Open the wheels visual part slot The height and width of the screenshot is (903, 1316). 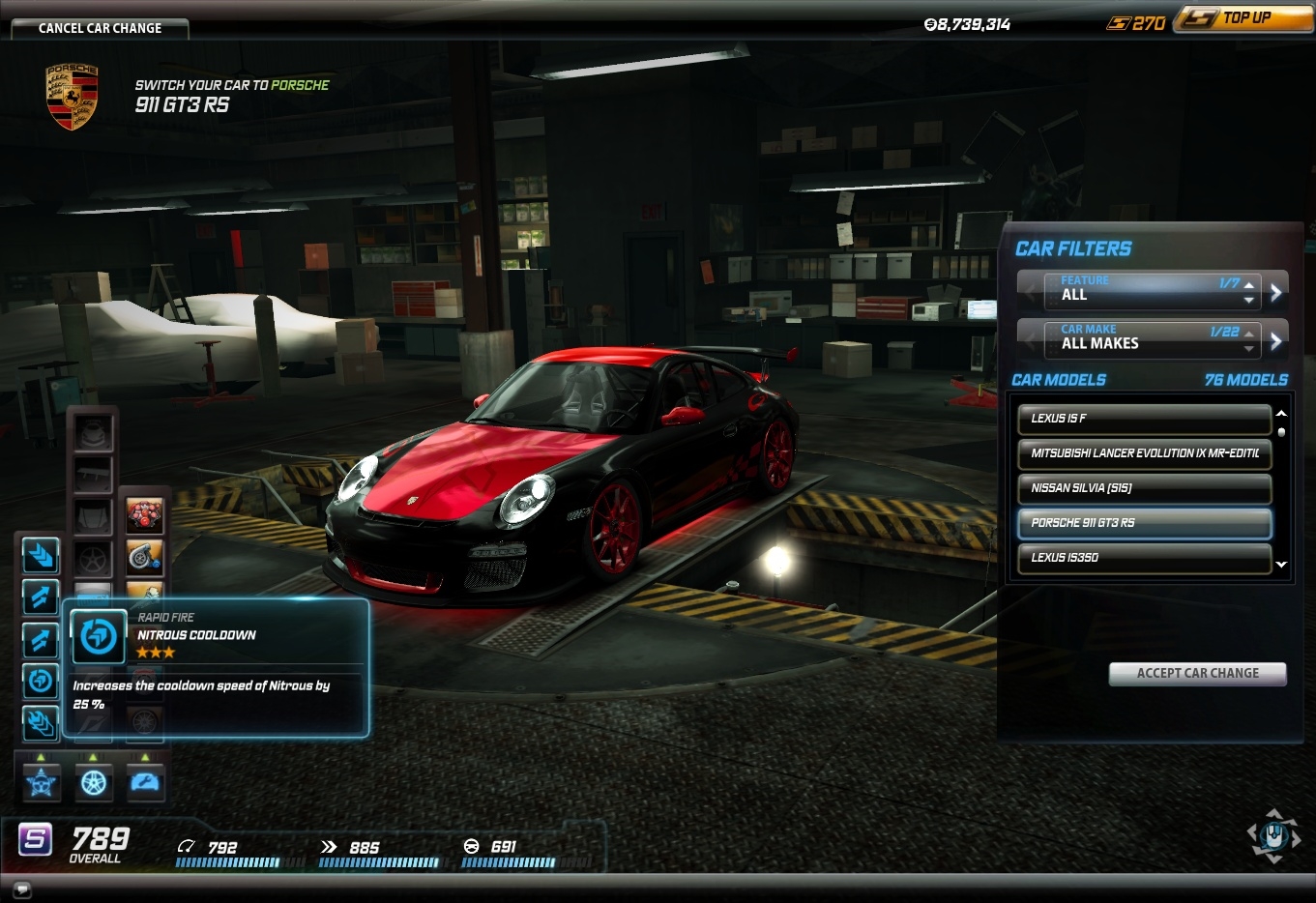(94, 558)
